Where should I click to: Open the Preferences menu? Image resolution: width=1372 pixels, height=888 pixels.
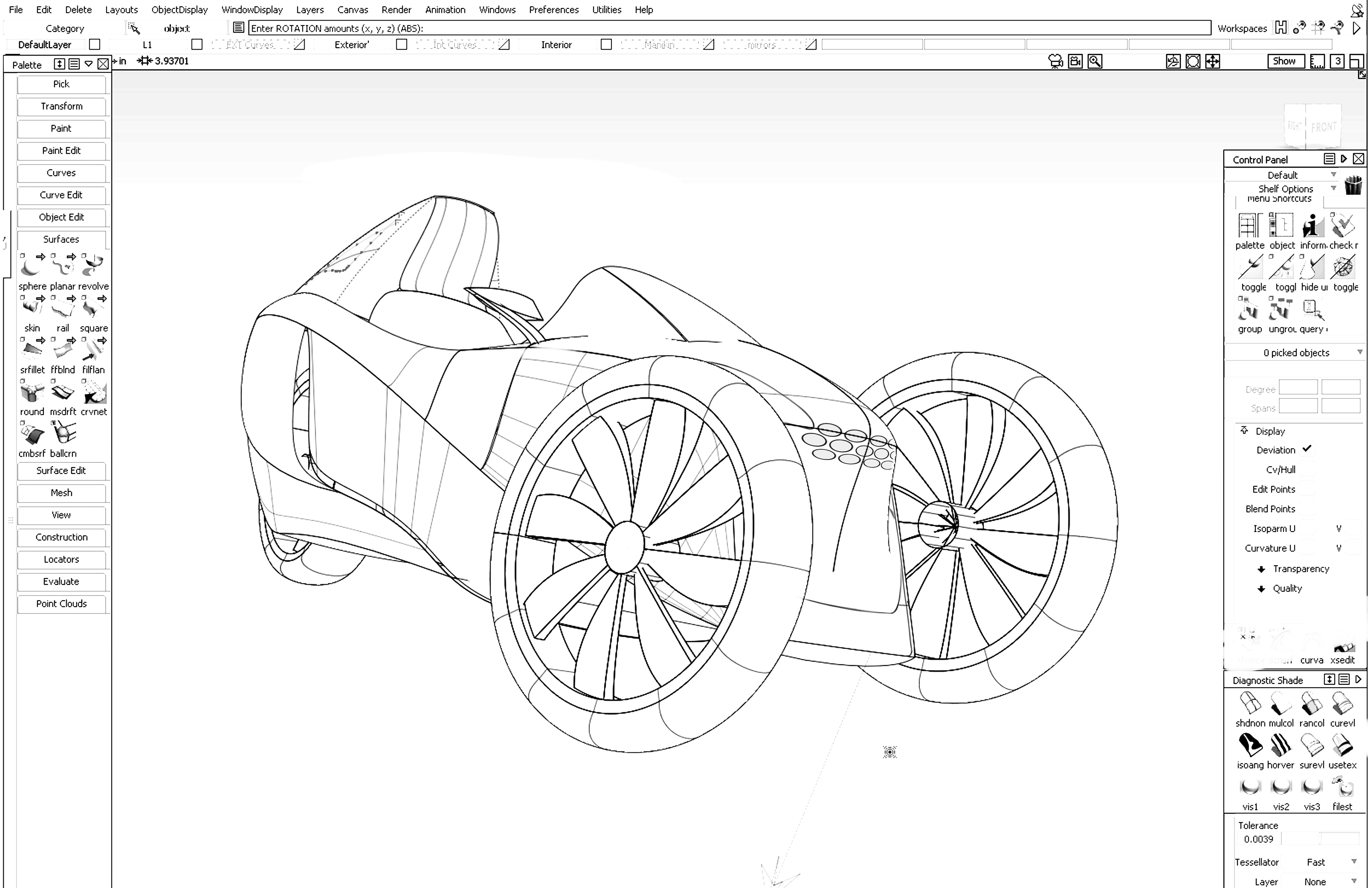553,10
